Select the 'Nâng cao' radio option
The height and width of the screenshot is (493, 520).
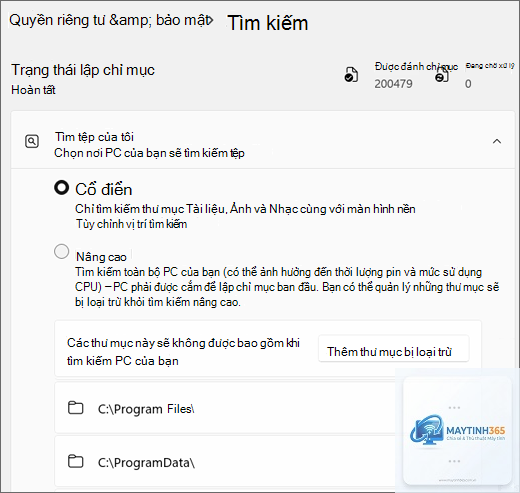tap(62, 251)
